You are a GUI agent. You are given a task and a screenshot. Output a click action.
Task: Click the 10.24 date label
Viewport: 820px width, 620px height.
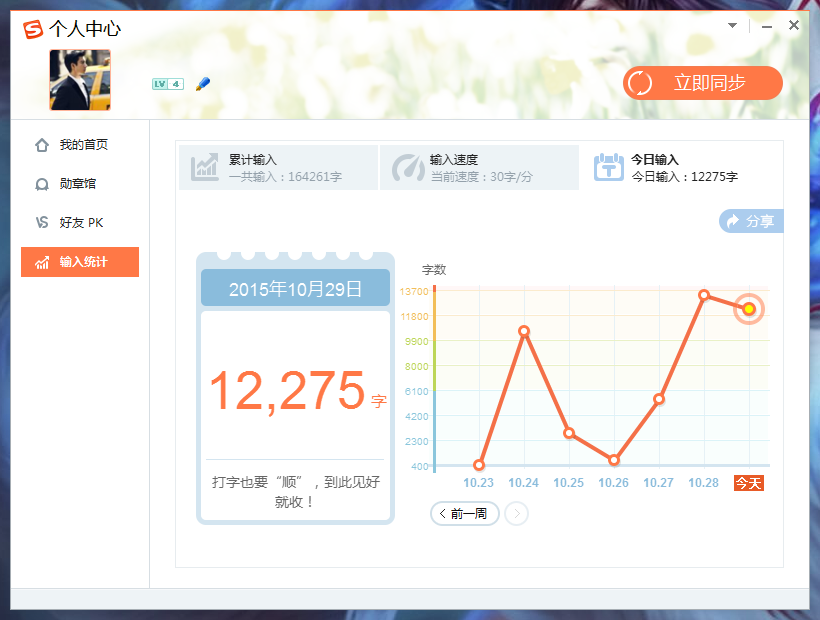coord(523,483)
